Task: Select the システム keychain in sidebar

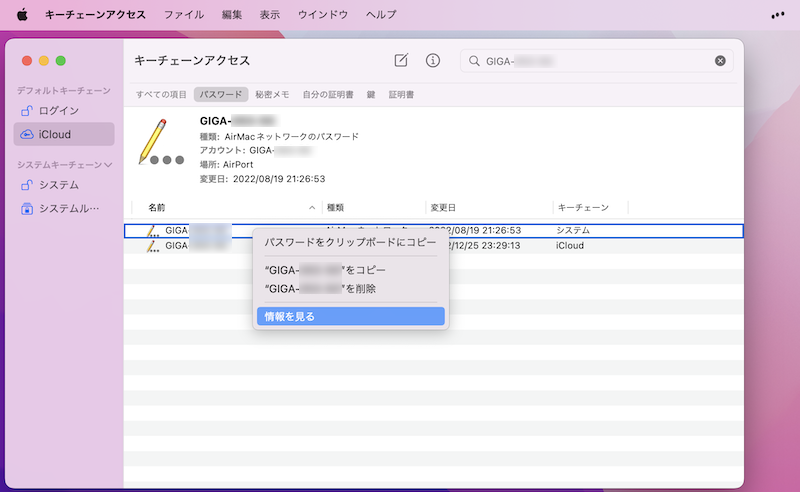Action: click(x=59, y=185)
